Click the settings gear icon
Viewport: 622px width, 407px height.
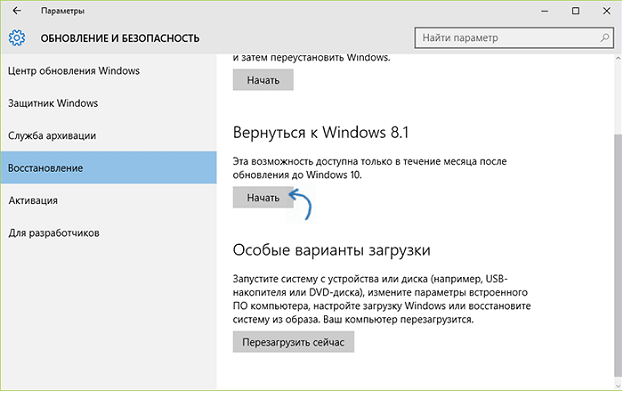tap(17, 39)
